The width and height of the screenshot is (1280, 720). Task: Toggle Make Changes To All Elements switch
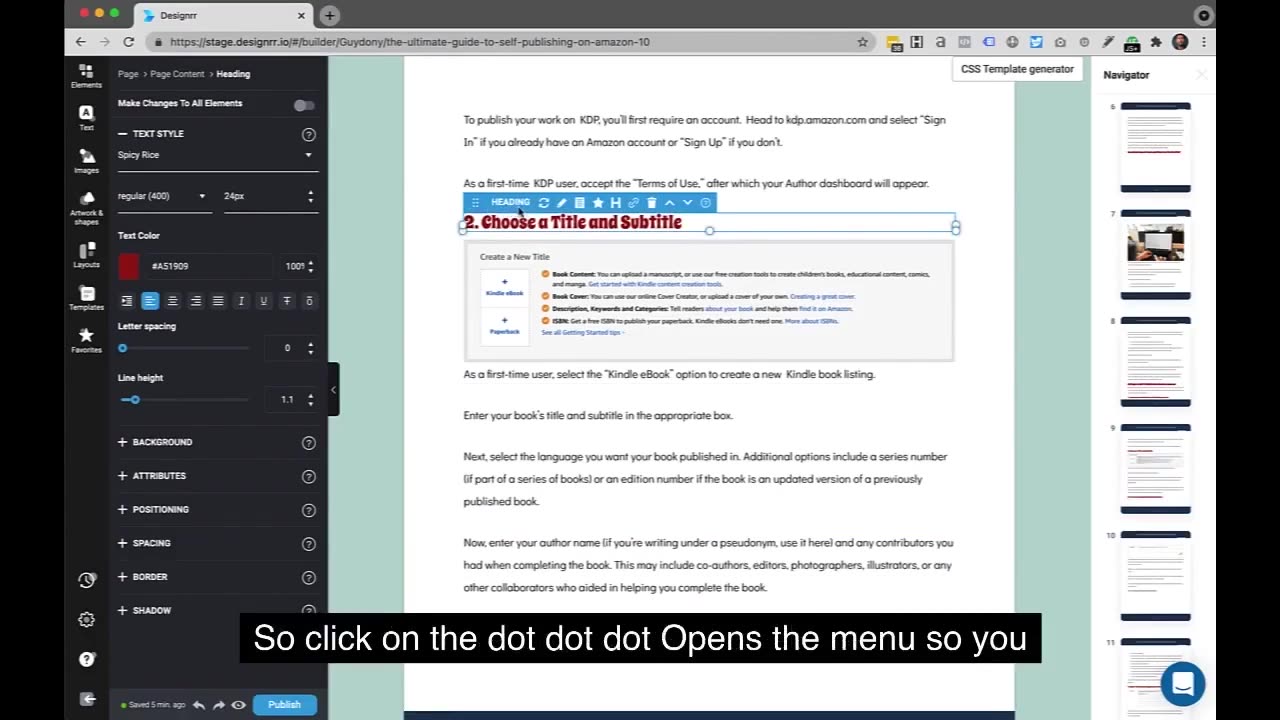coord(304,105)
